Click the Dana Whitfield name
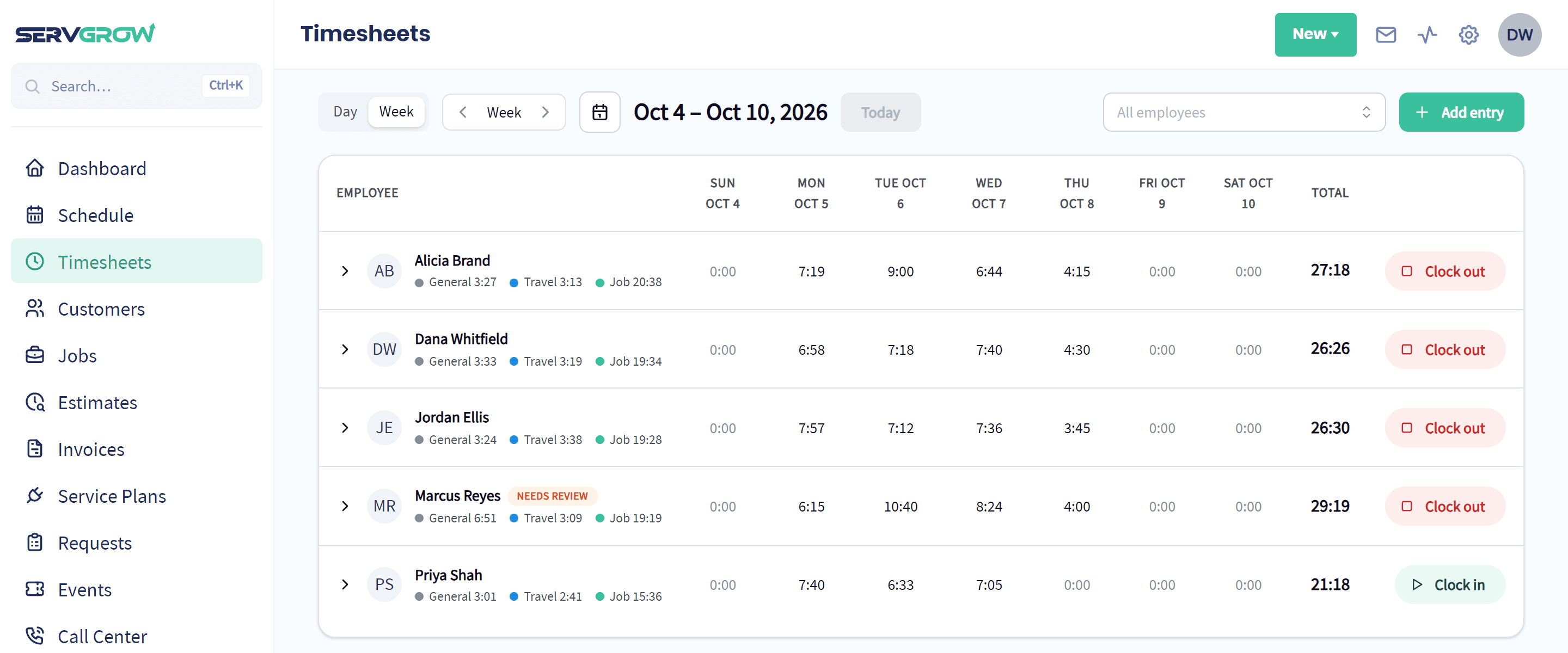Image resolution: width=1568 pixels, height=653 pixels. [461, 339]
